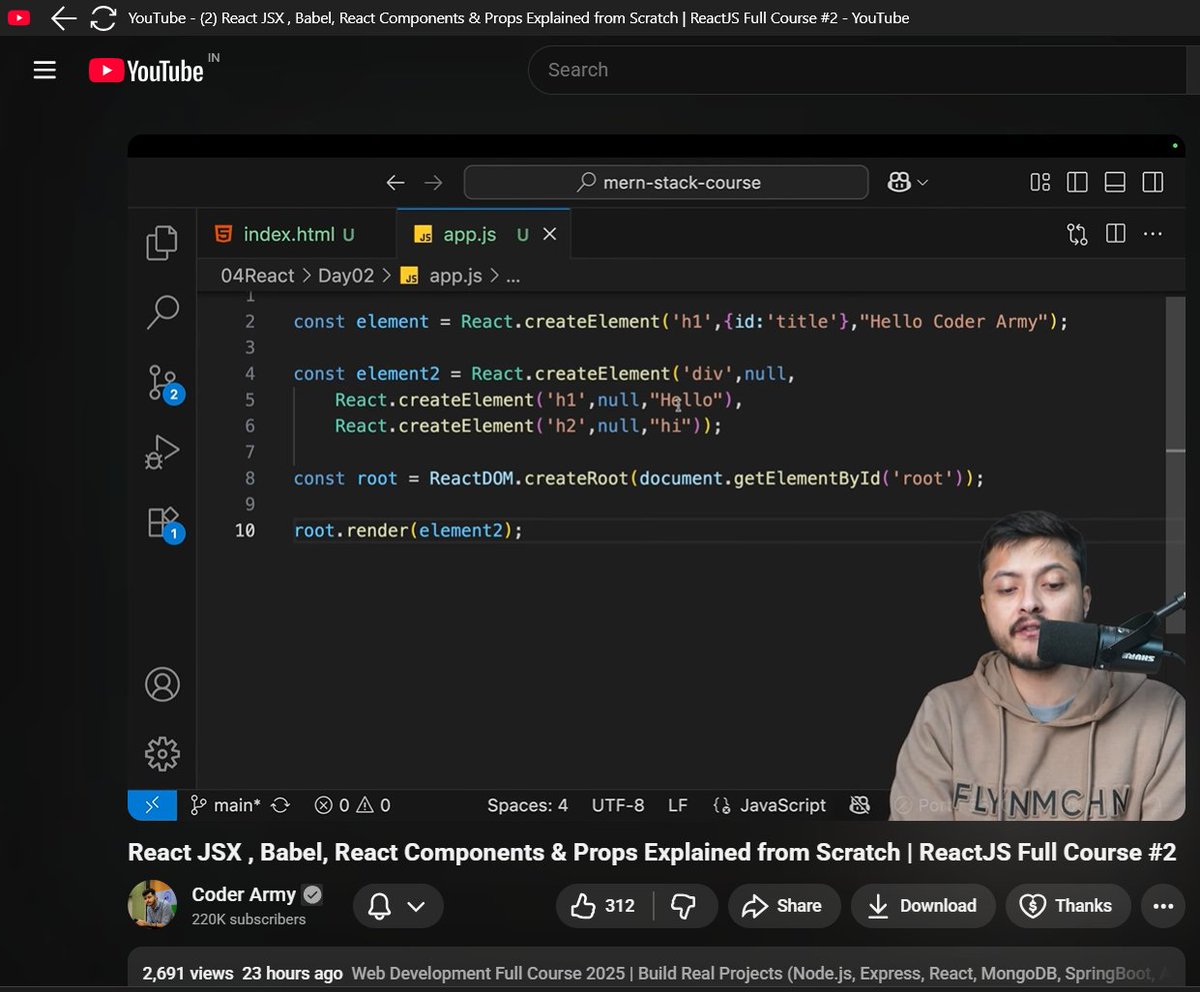This screenshot has width=1200, height=992.
Task: Toggle the Secondary Side Bar visibility
Action: click(x=1151, y=182)
